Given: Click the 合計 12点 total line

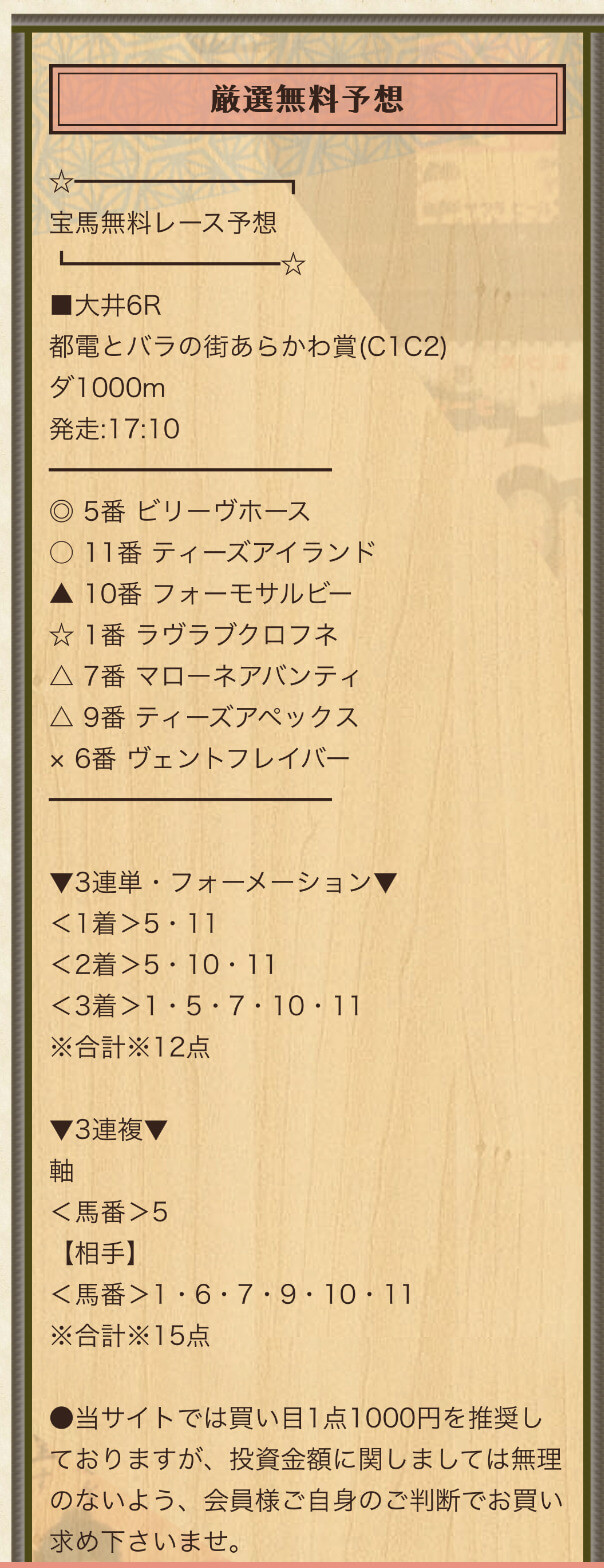Looking at the screenshot, I should [x=130, y=1047].
